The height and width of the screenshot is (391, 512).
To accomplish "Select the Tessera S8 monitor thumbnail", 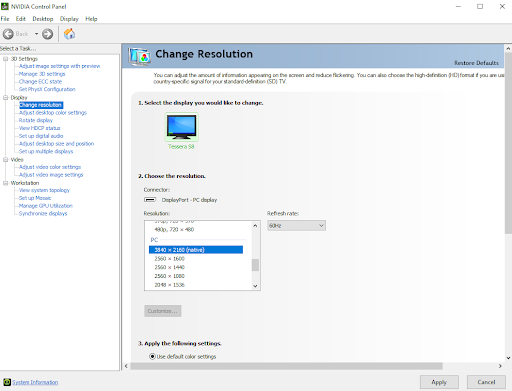I will pos(182,127).
